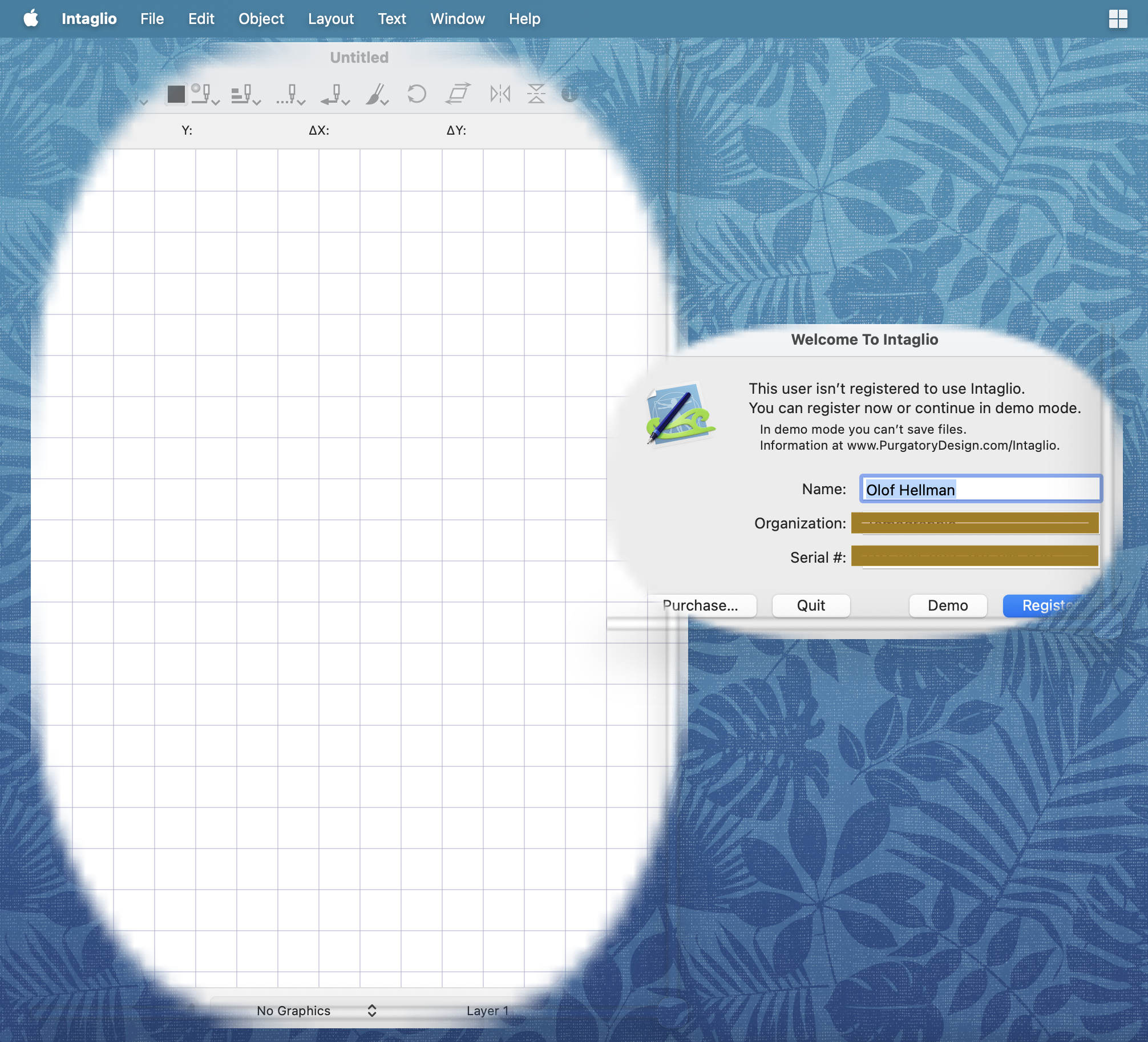Click the skew transform parallelogram icon
This screenshot has width=1148, height=1042.
458,94
